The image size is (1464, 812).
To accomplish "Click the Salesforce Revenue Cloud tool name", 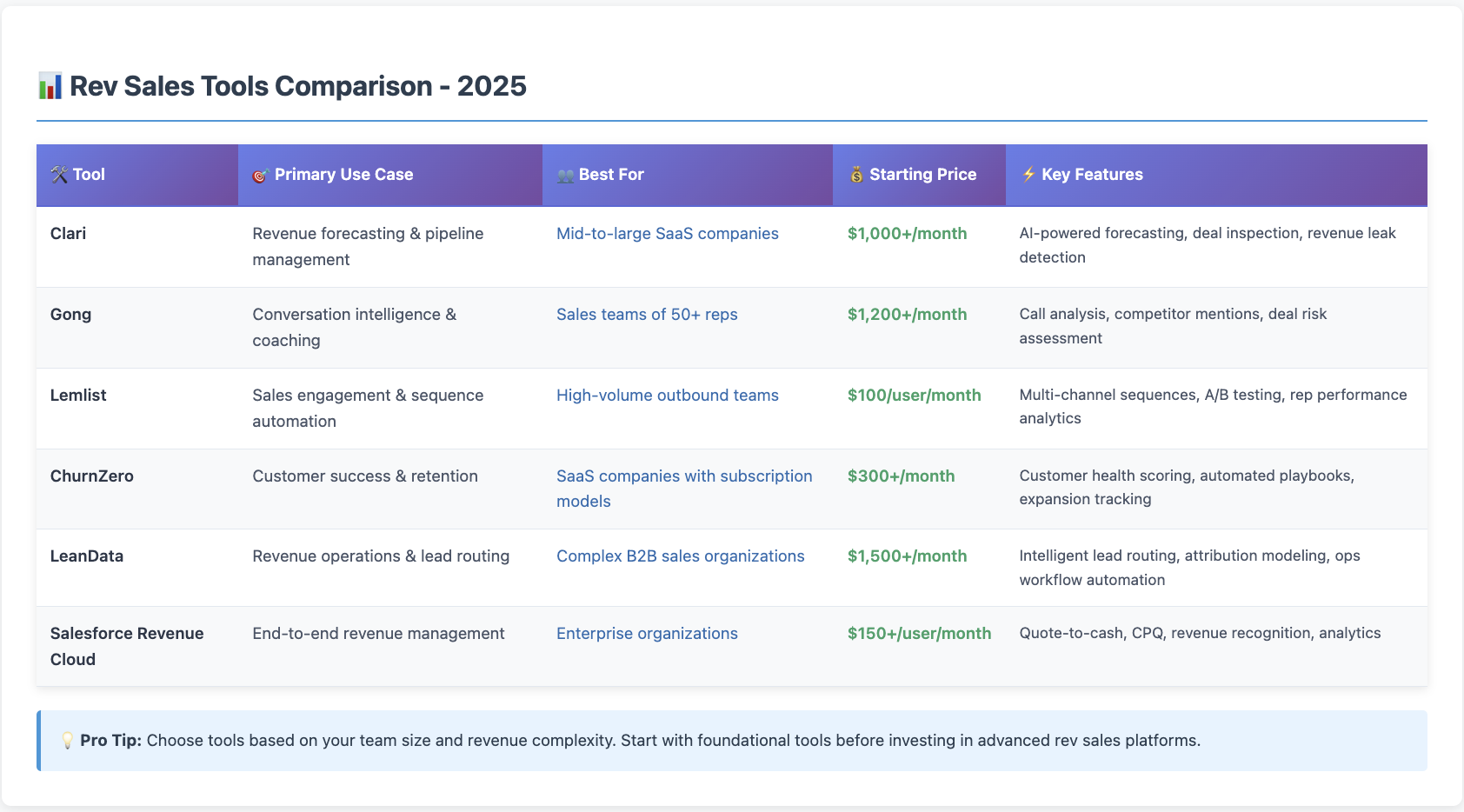I will [127, 647].
